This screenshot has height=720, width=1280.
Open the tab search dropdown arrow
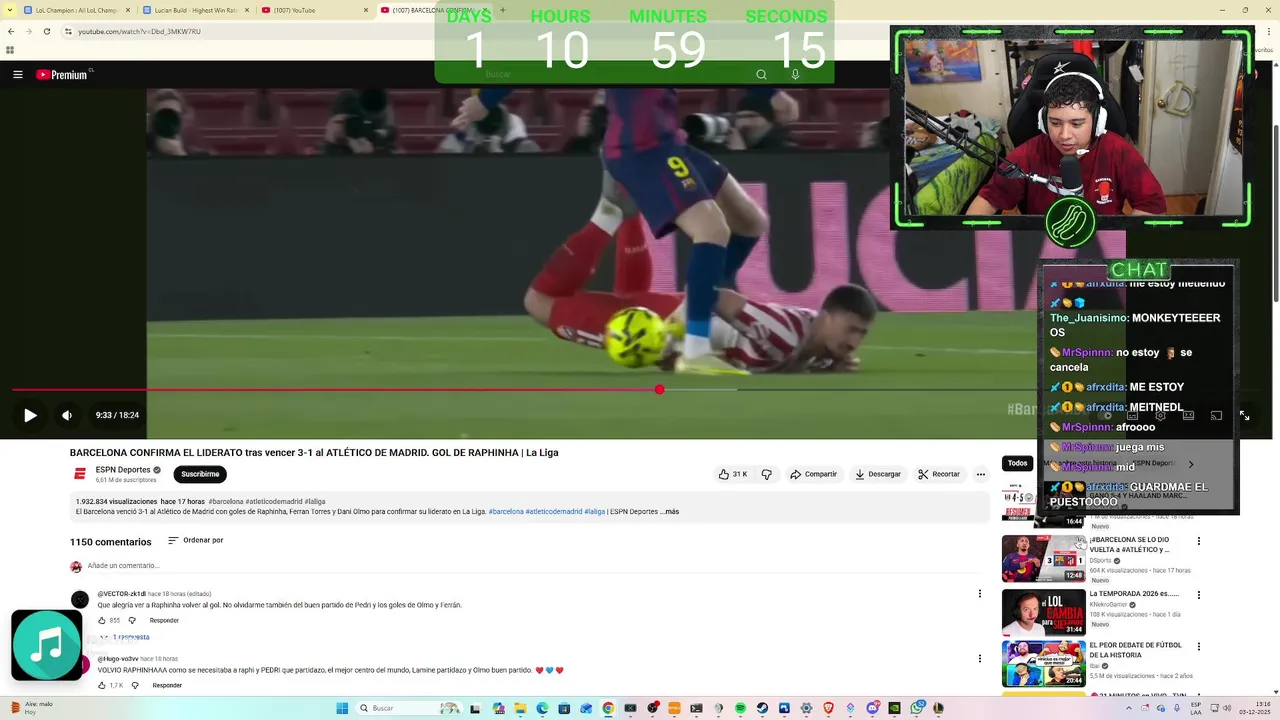(x=9, y=10)
